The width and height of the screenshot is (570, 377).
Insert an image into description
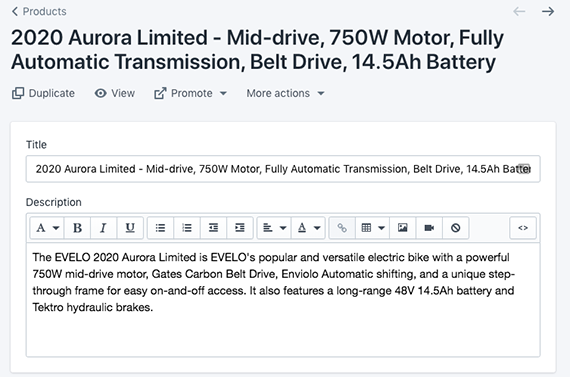[402, 228]
